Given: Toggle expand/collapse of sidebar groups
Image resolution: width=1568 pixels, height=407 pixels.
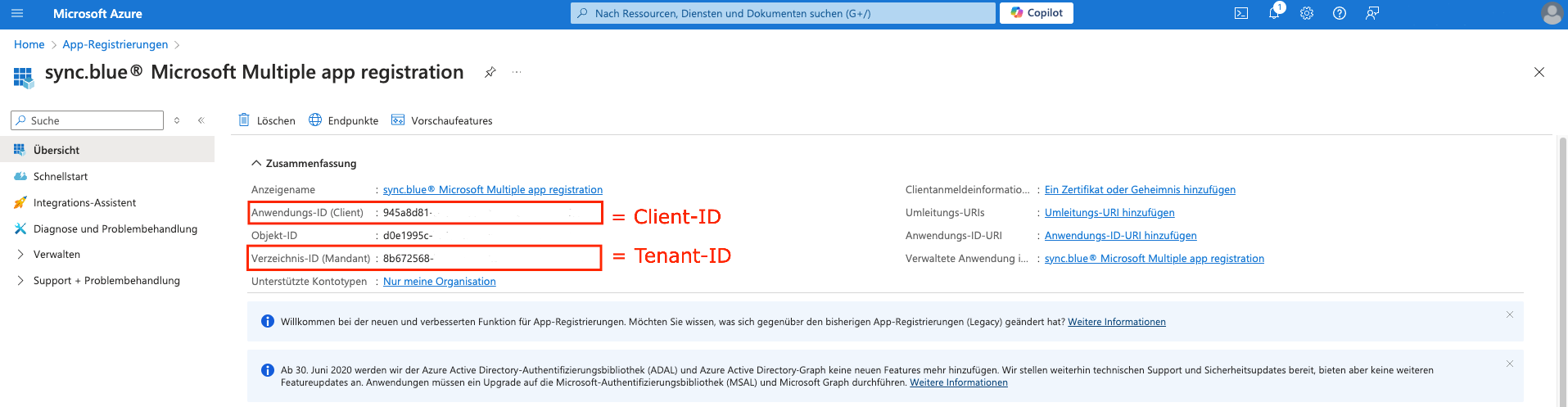Looking at the screenshot, I should [177, 120].
